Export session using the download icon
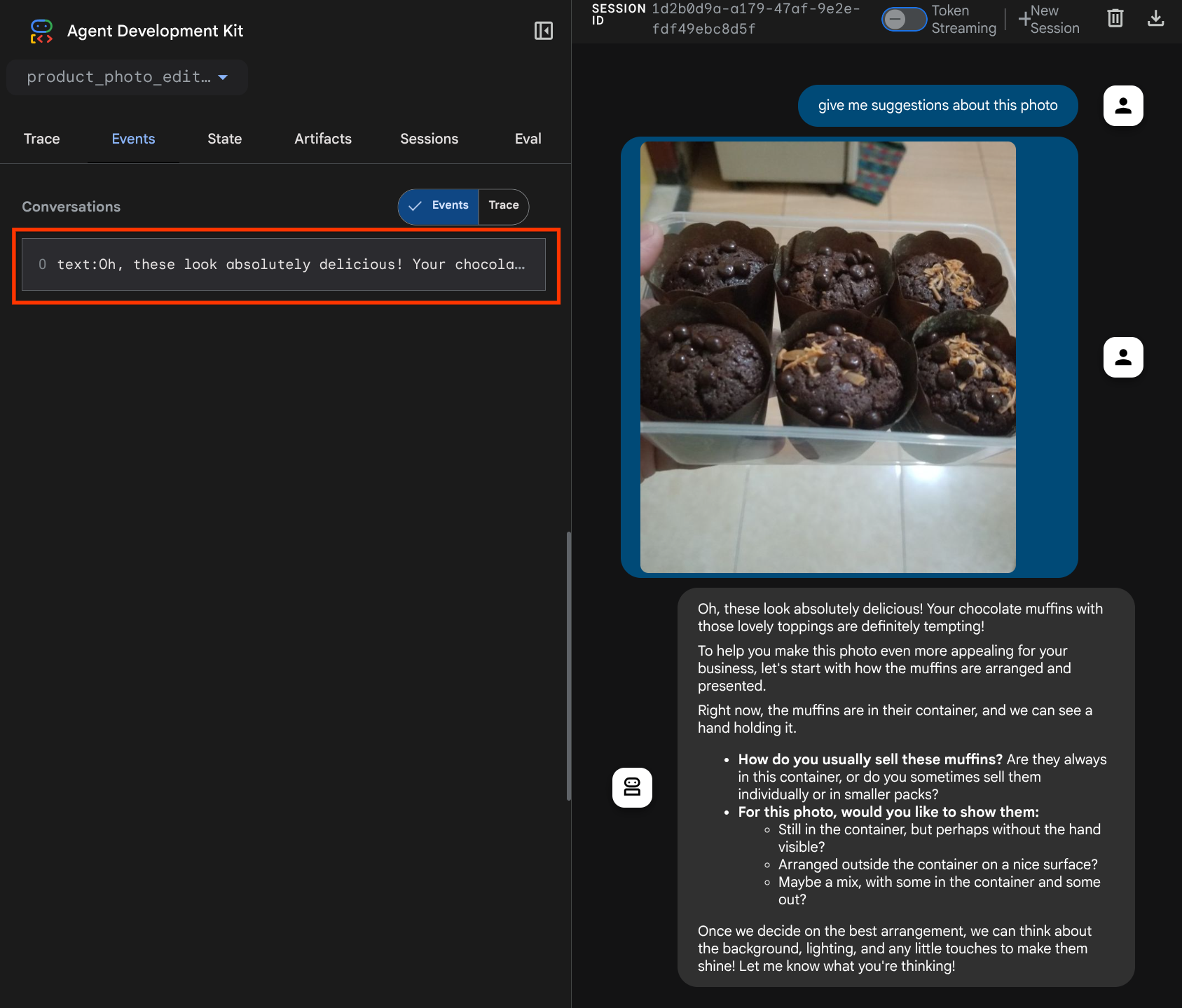 tap(1155, 19)
